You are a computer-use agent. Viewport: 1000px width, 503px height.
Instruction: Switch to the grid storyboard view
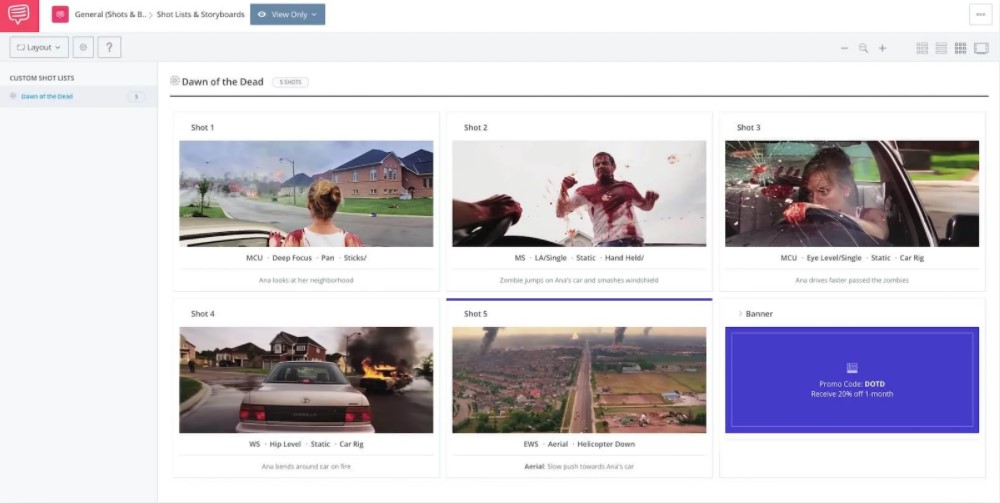point(960,48)
